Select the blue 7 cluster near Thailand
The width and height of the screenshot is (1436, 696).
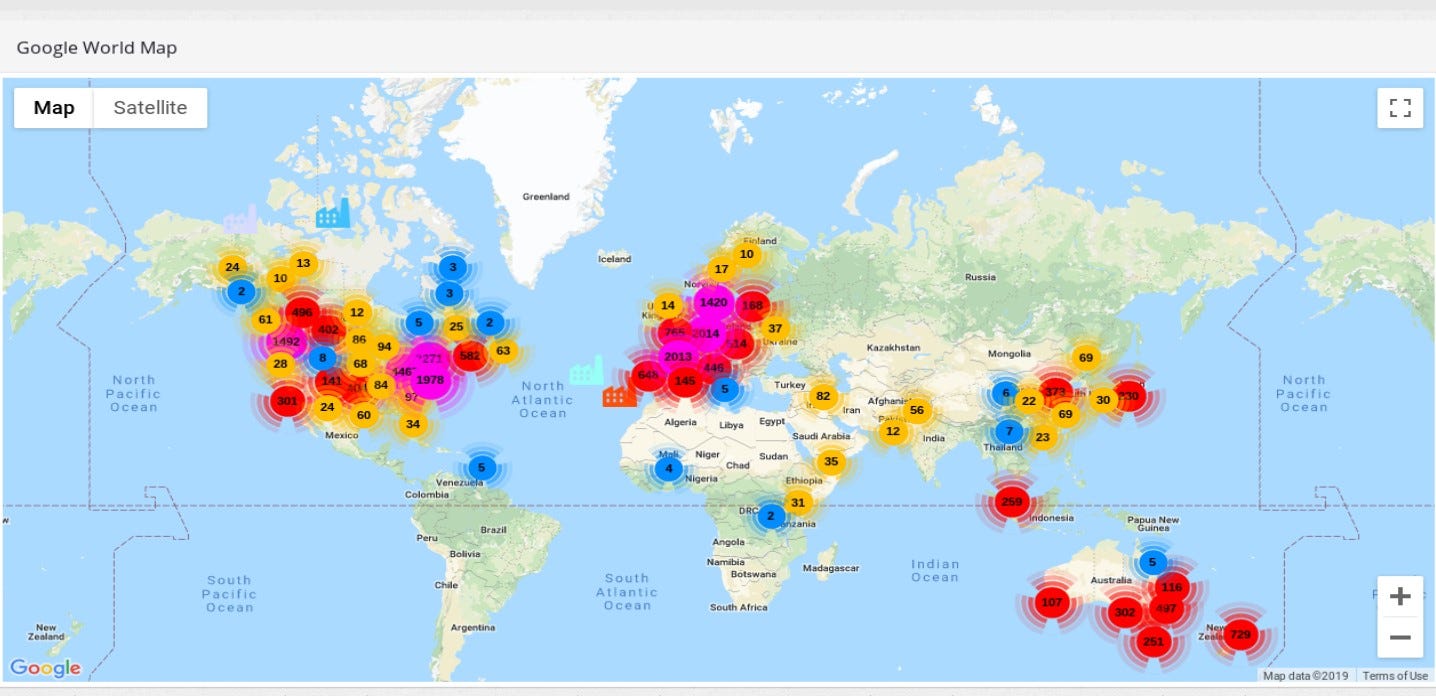coord(1009,432)
